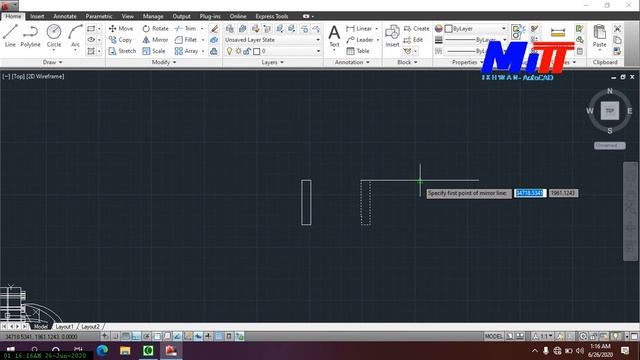Toggle layer lock padlock icon
640x360 pixels.
coord(247,51)
